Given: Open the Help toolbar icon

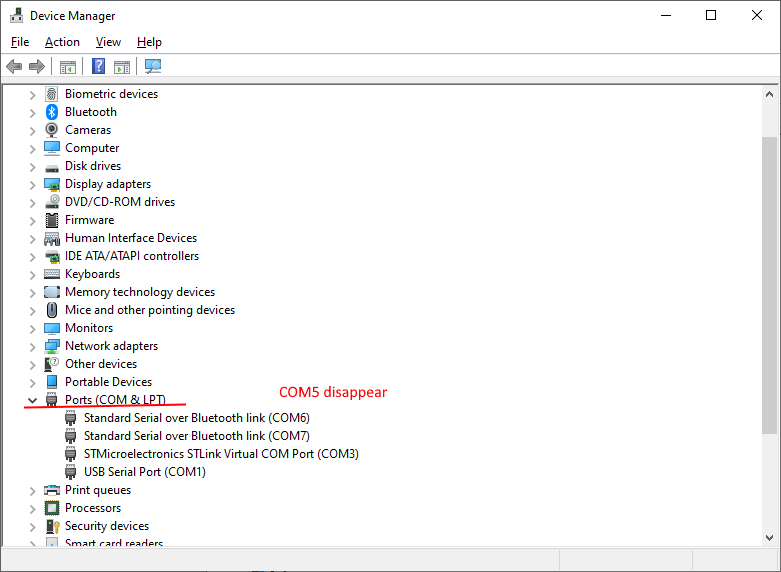Looking at the screenshot, I should (99, 67).
